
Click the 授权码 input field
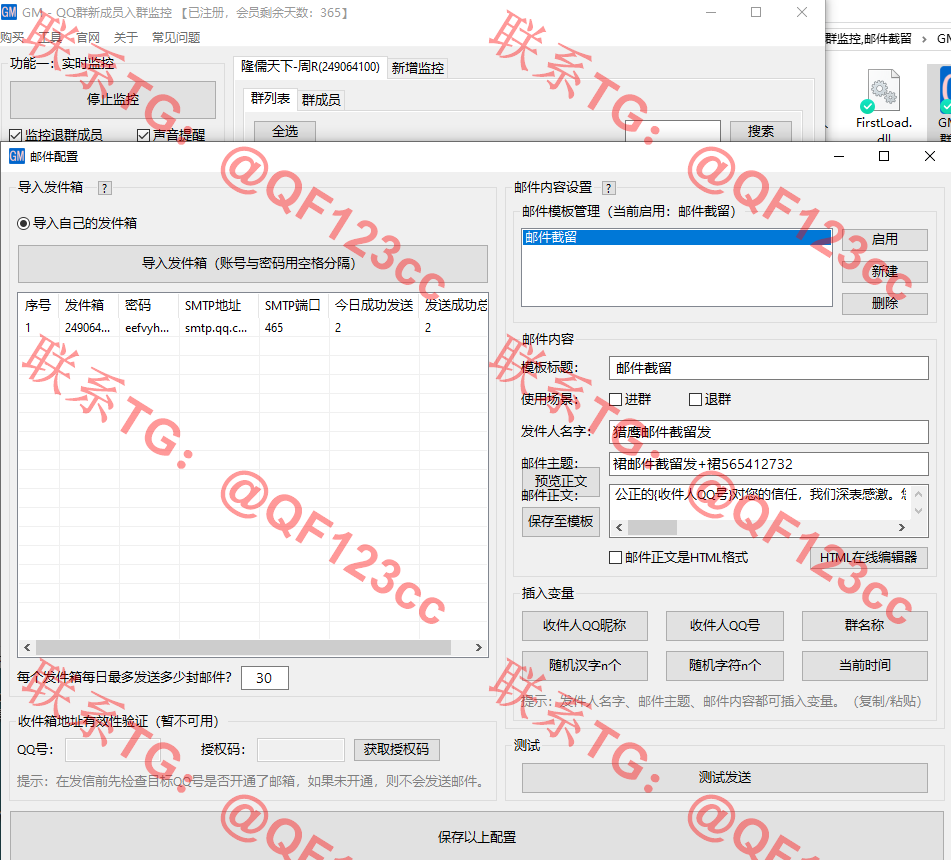[301, 750]
